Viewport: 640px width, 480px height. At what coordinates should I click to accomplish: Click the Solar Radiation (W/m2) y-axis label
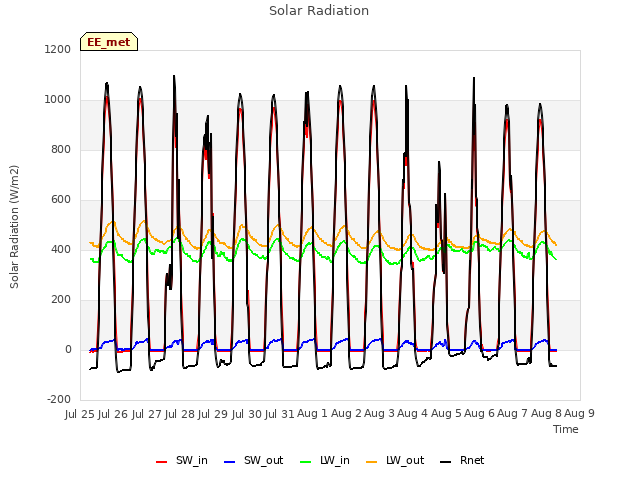point(14,227)
